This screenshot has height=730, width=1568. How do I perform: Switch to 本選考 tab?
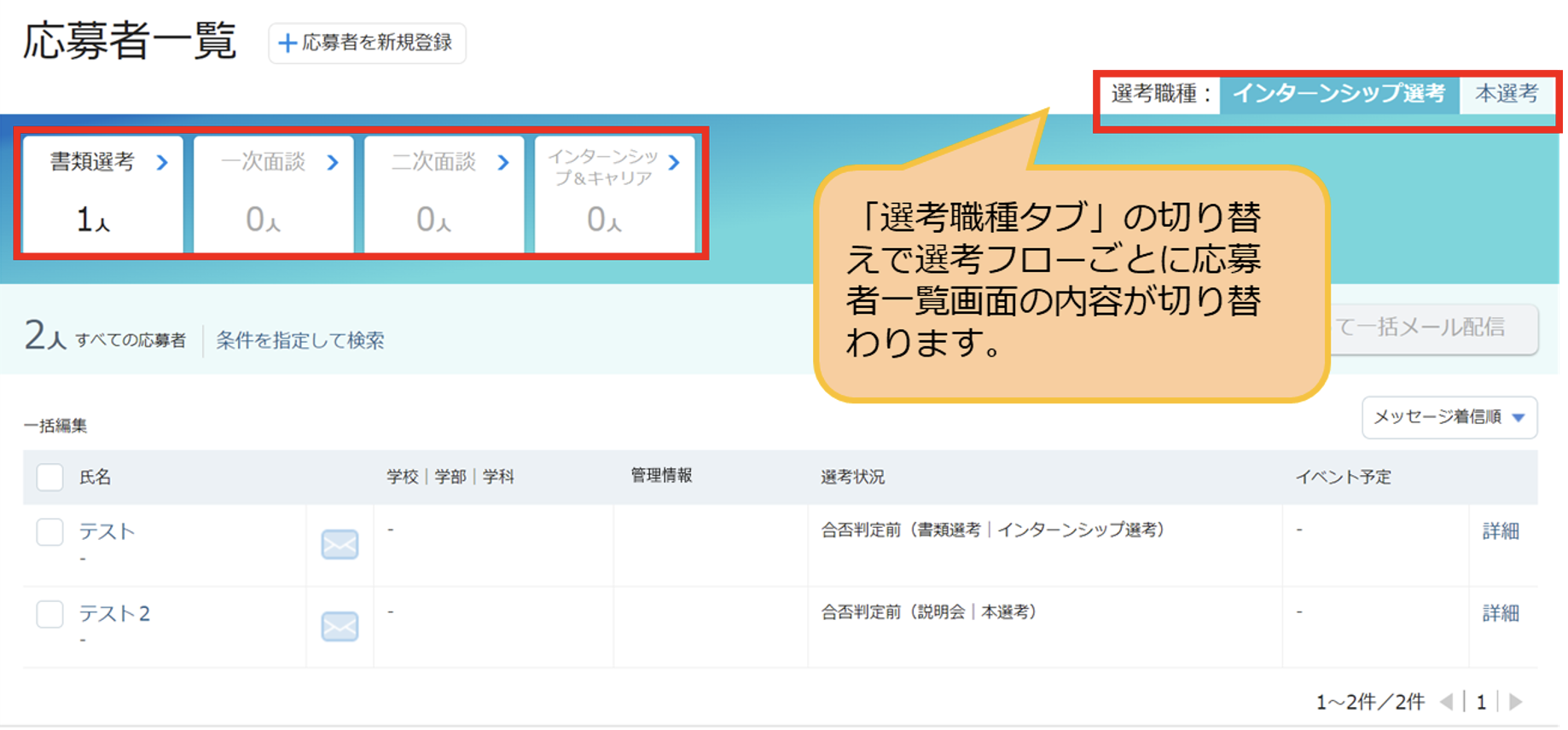1507,94
